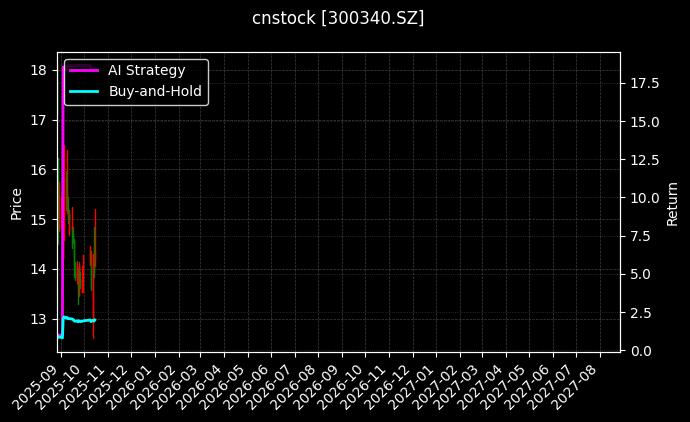This screenshot has height=422, width=690.
Task: Select the Buy-and-Hold legend label
Action: 154,90
